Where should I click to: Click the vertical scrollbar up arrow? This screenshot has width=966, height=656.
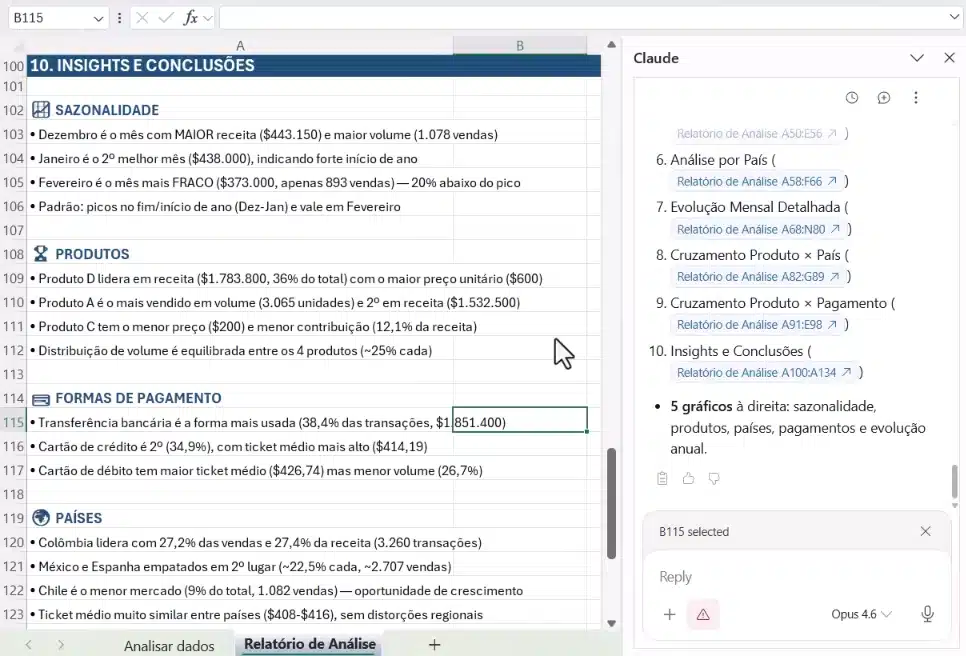(x=611, y=44)
